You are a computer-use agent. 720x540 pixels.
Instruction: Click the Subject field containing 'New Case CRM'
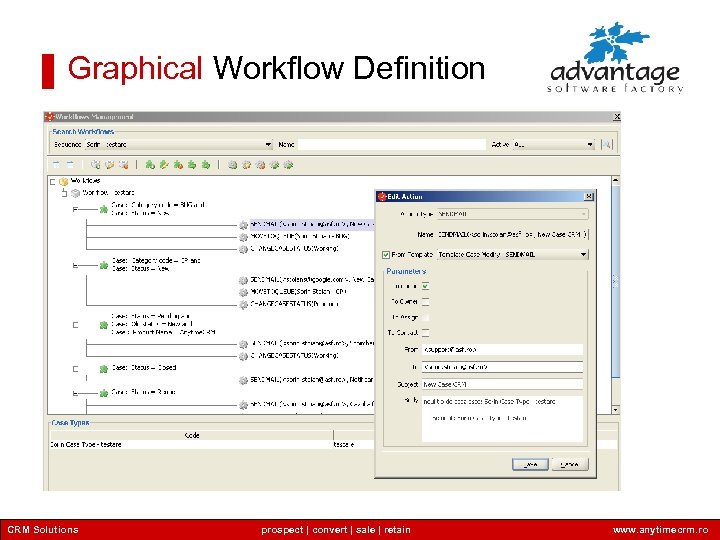point(502,384)
